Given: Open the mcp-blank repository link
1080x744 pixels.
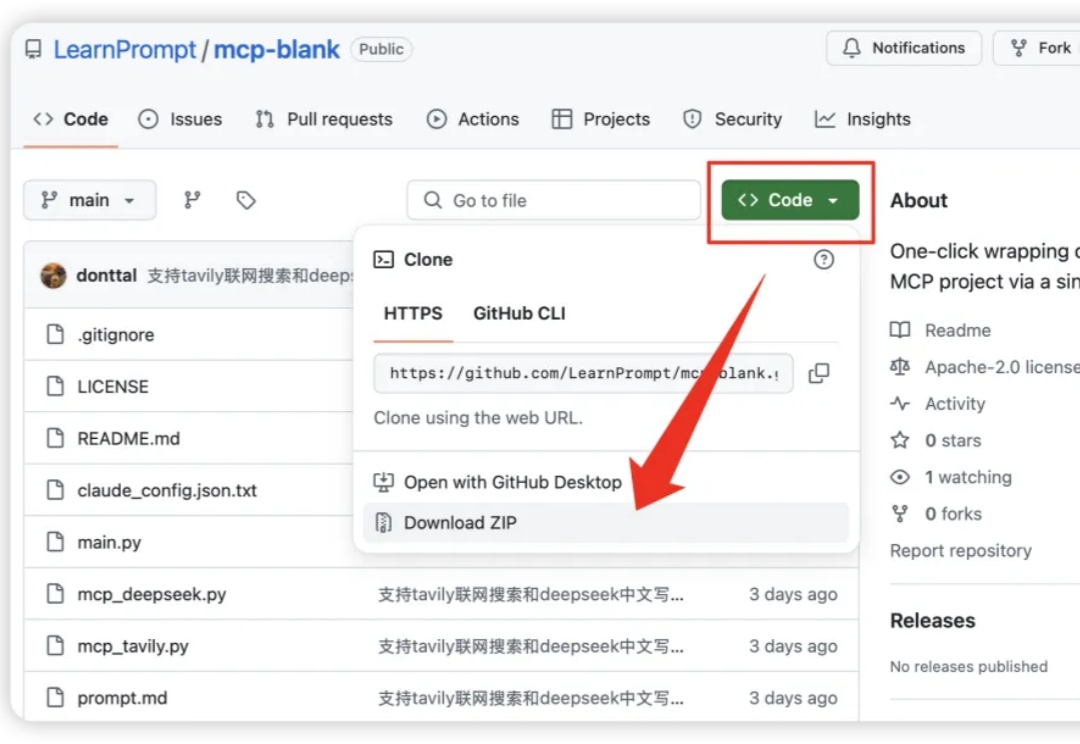Looking at the screenshot, I should [x=277, y=50].
